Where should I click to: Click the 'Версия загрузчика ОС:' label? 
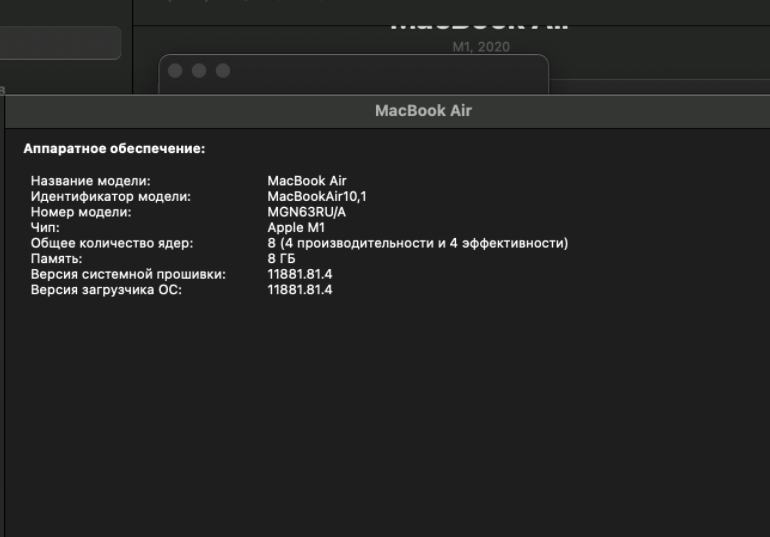pyautogui.click(x=106, y=290)
